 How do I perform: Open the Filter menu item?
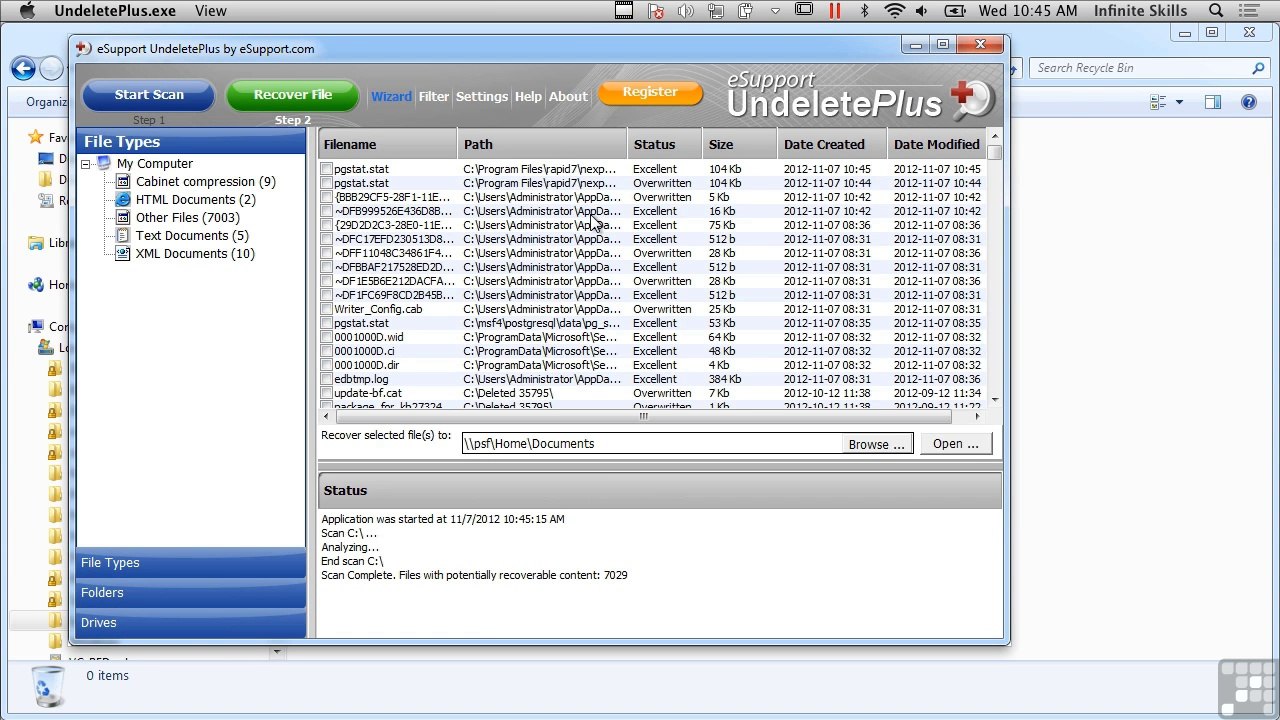[x=434, y=97]
